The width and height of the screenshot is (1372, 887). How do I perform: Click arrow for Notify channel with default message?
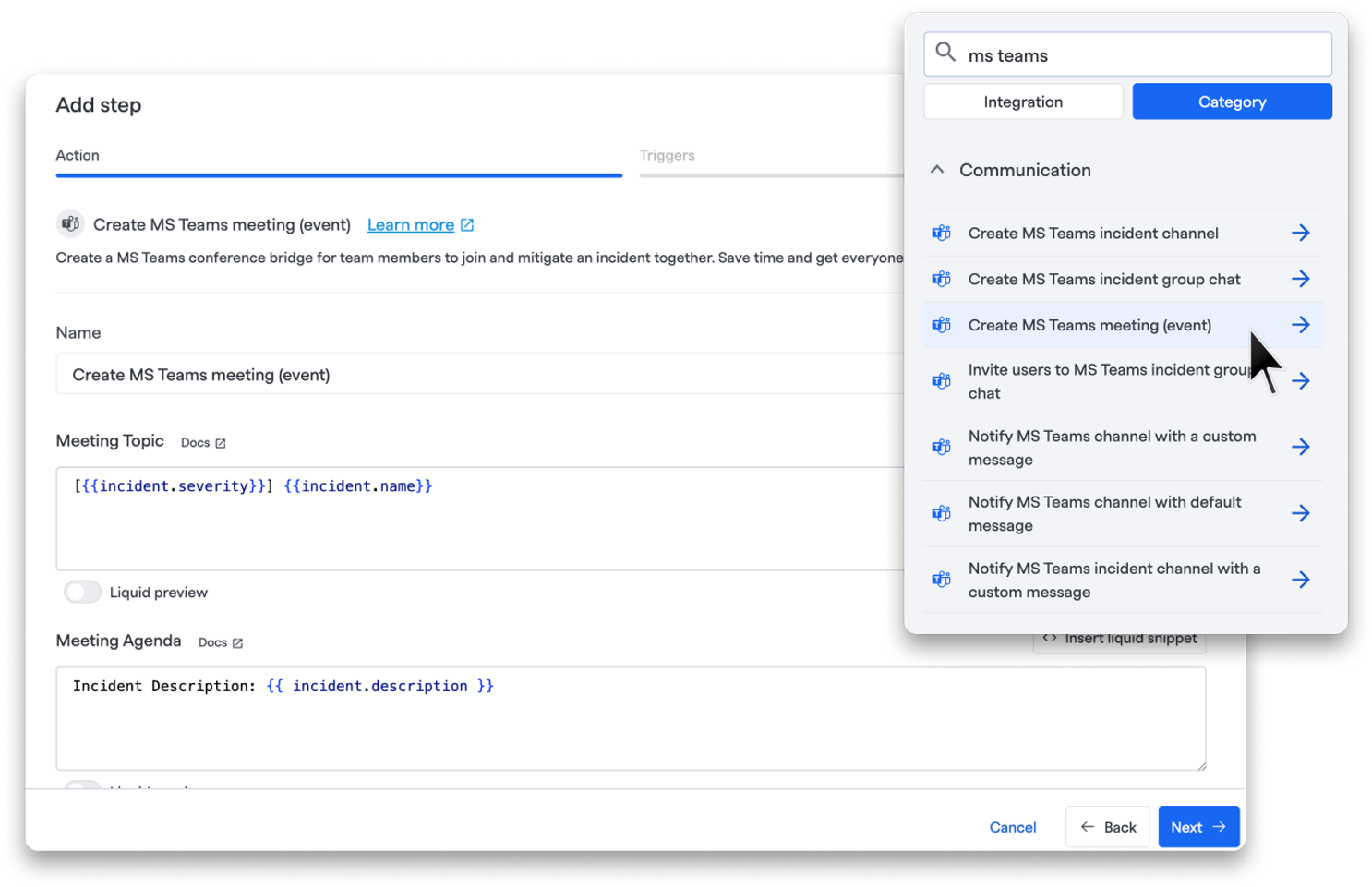coord(1301,513)
